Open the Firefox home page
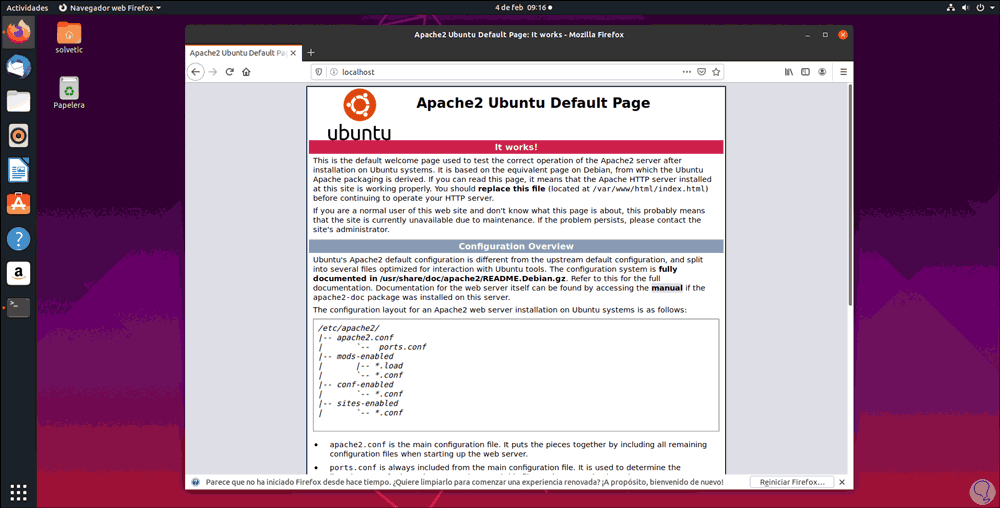Screen dimensions: 1000x508 click(x=246, y=72)
